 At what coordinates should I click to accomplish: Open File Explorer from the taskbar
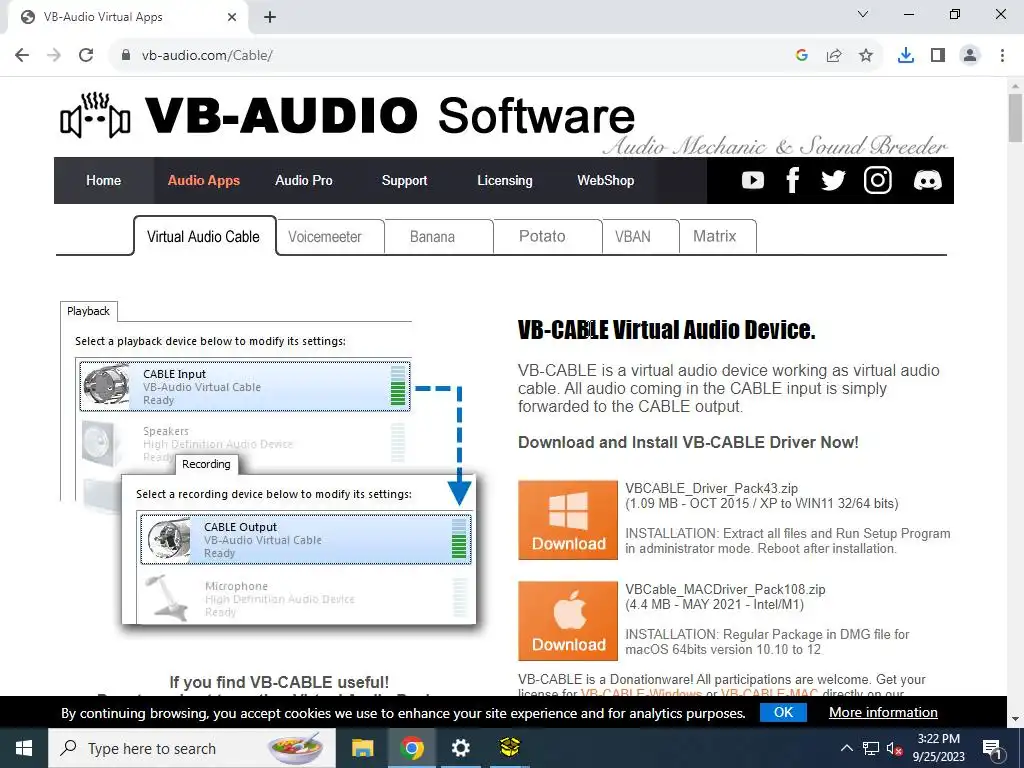(x=362, y=748)
